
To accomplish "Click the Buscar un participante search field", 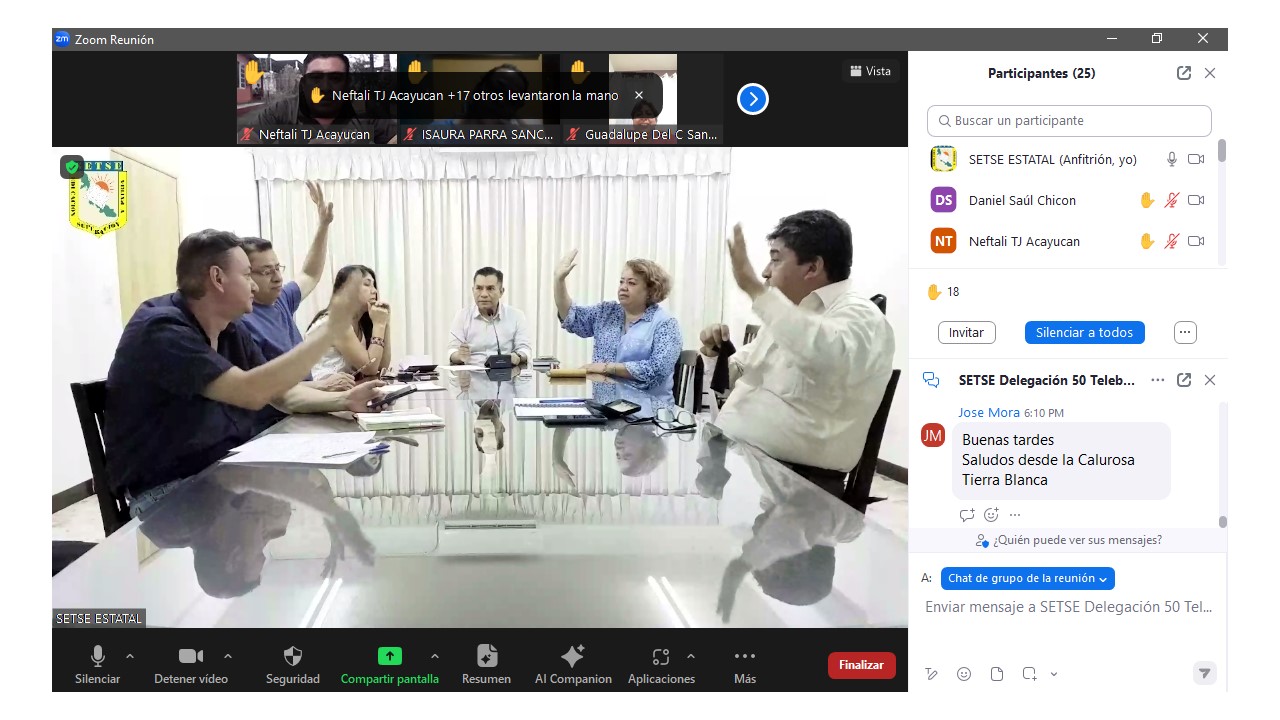I will (1069, 121).
